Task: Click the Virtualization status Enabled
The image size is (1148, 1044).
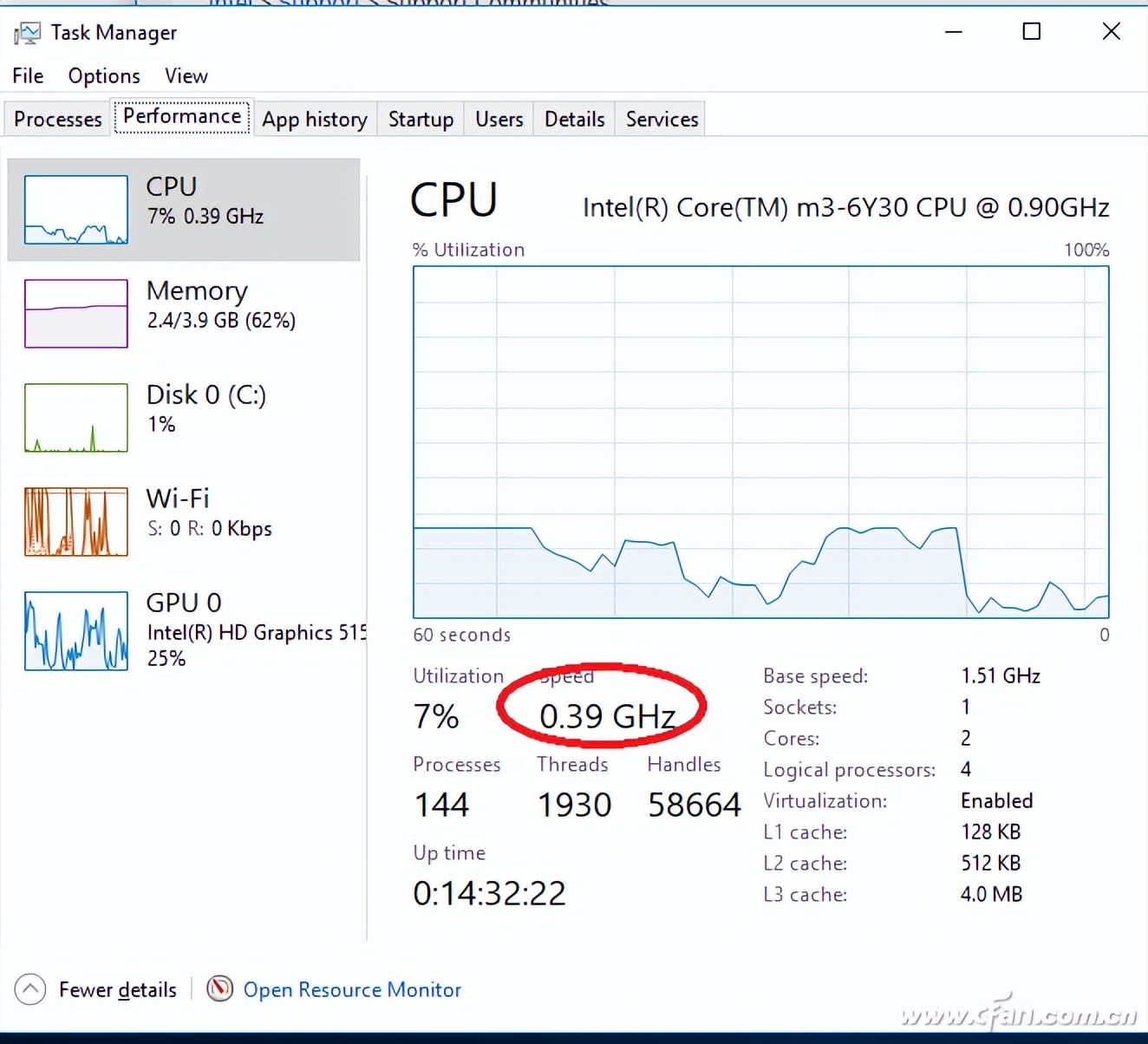Action: [997, 800]
